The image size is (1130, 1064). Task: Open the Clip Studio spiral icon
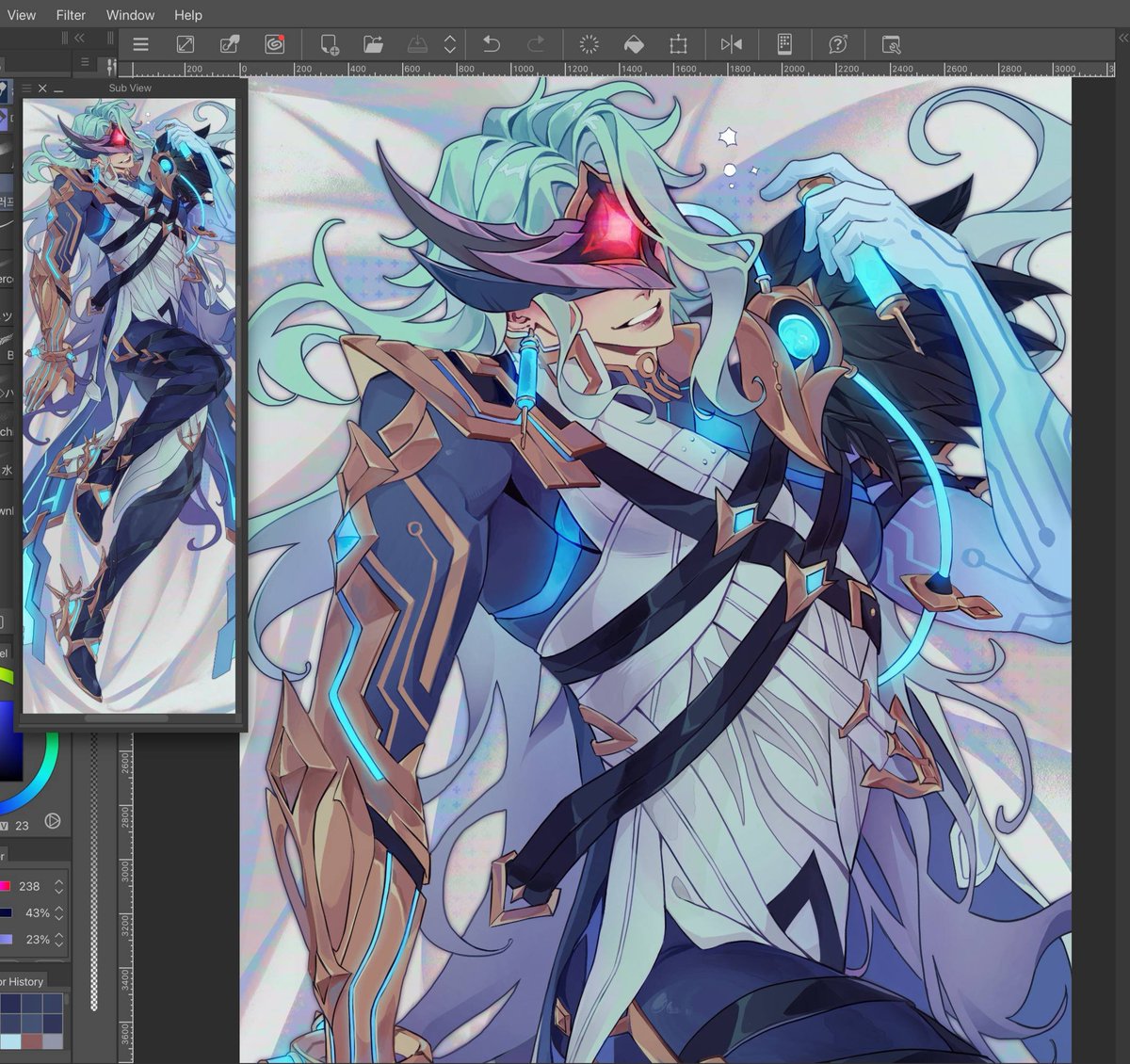pos(274,44)
